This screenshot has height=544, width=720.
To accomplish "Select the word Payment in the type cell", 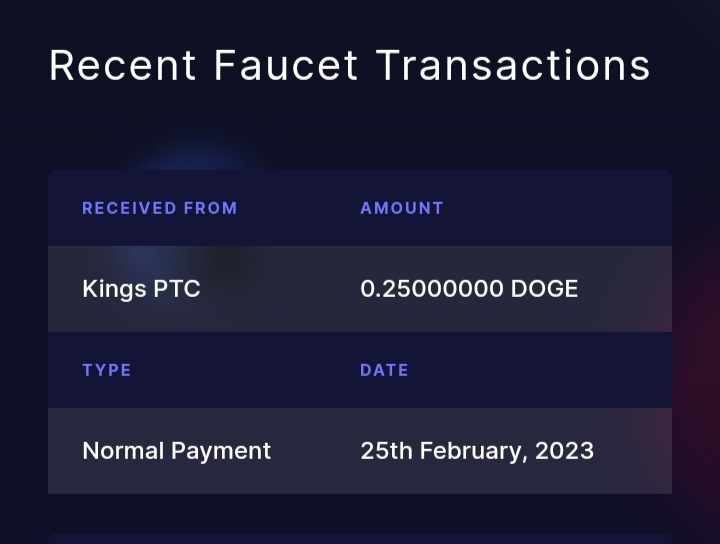I will point(221,451).
